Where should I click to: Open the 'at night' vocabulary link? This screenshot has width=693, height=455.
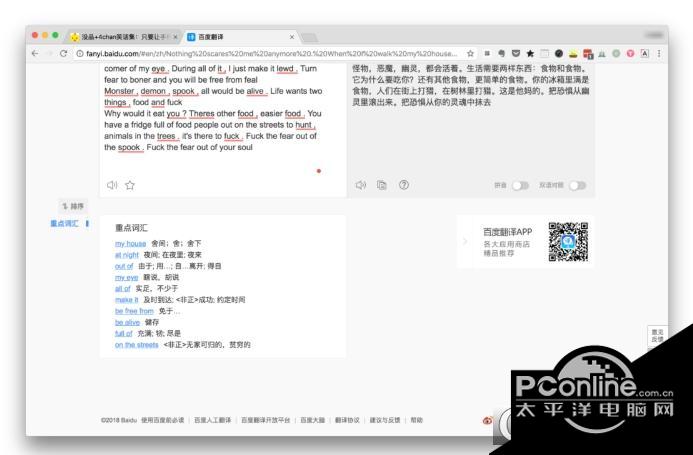pos(127,255)
